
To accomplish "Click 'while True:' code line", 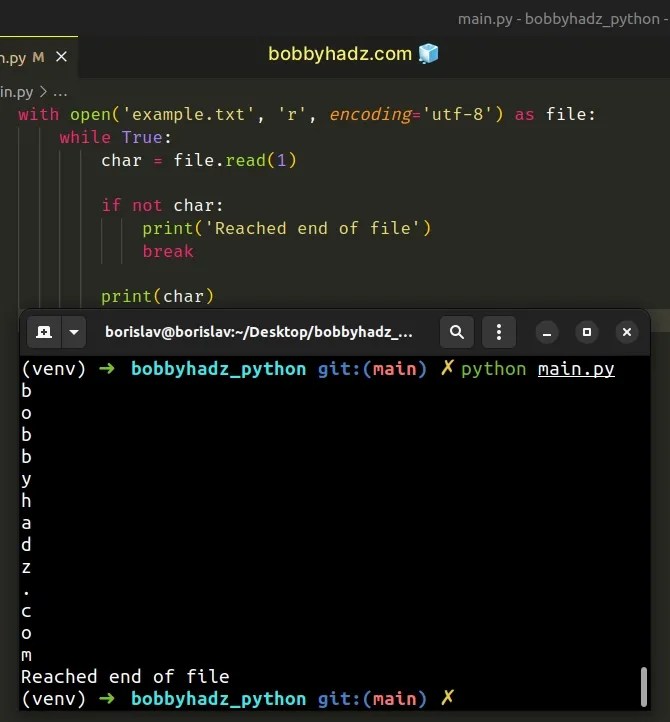I will 115,137.
